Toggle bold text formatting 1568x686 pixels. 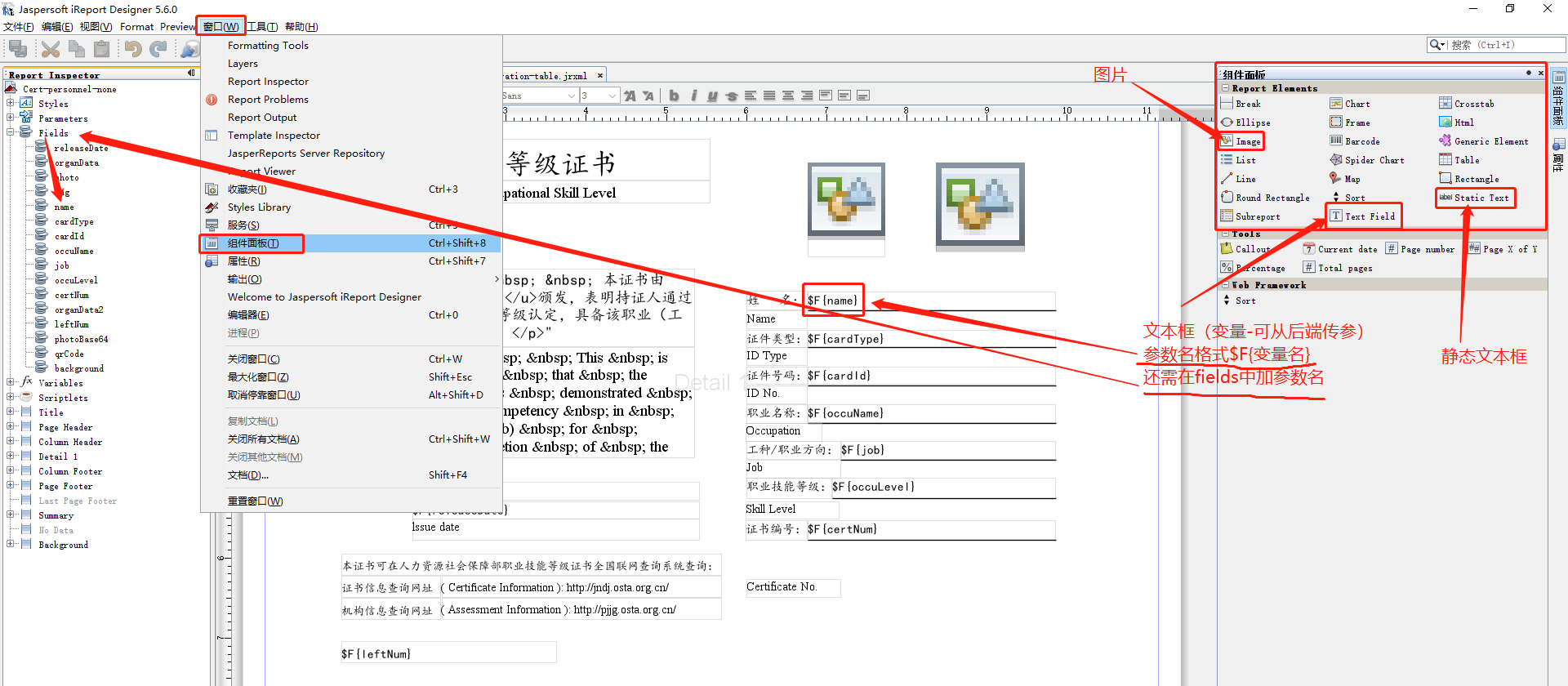tap(674, 96)
